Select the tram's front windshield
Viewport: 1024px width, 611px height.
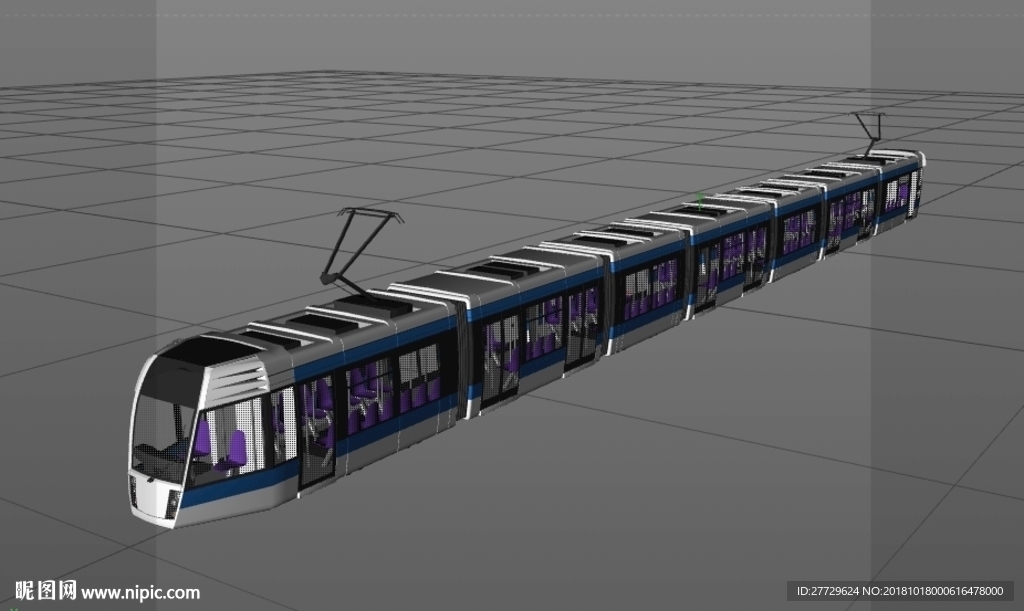(x=164, y=418)
